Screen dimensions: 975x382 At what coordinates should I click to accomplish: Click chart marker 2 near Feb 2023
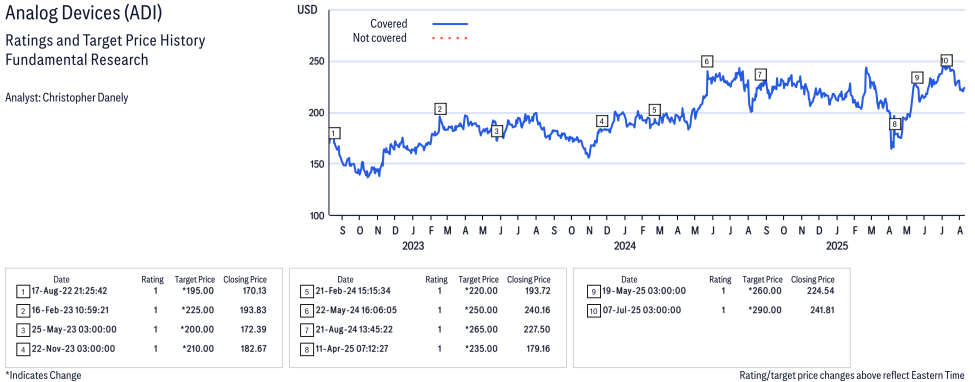(440, 109)
